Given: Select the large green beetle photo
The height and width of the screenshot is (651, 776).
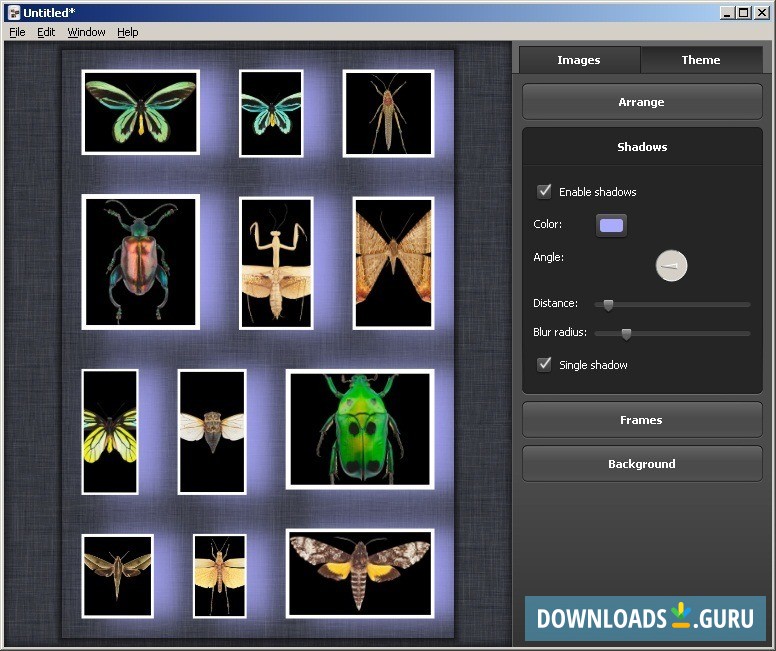Looking at the screenshot, I should pos(360,429).
